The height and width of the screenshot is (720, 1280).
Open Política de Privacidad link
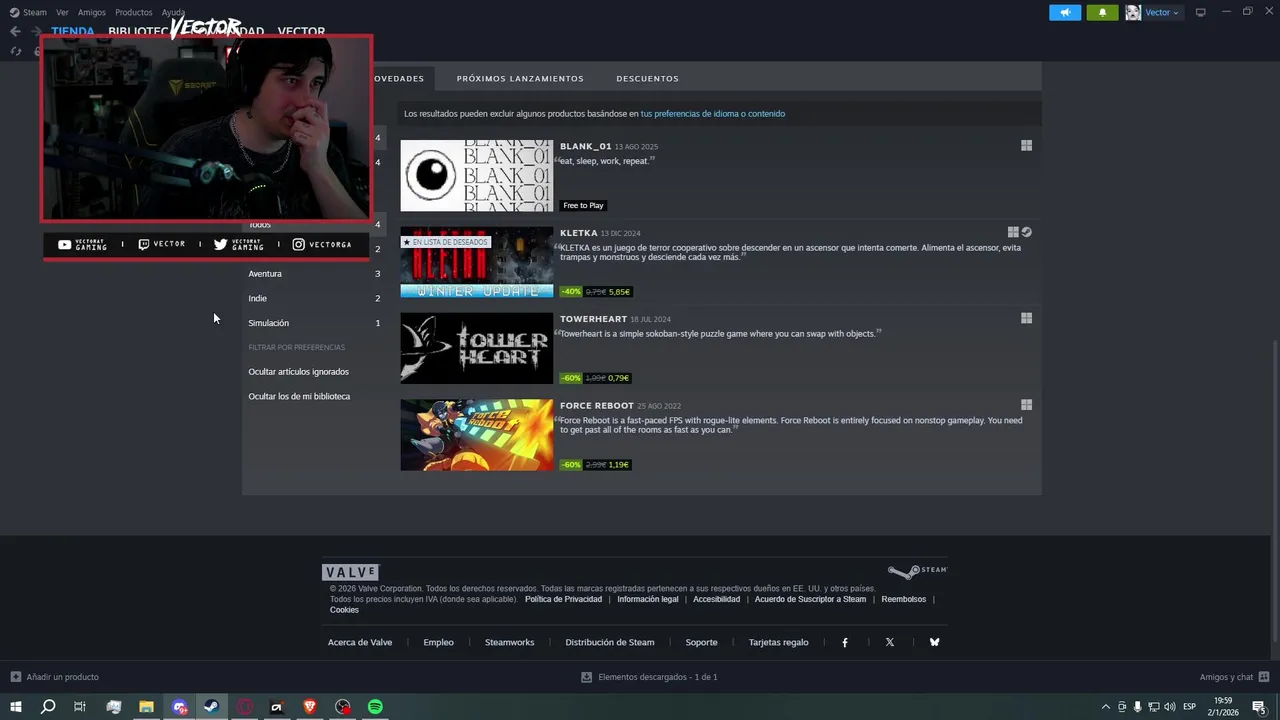pos(563,599)
